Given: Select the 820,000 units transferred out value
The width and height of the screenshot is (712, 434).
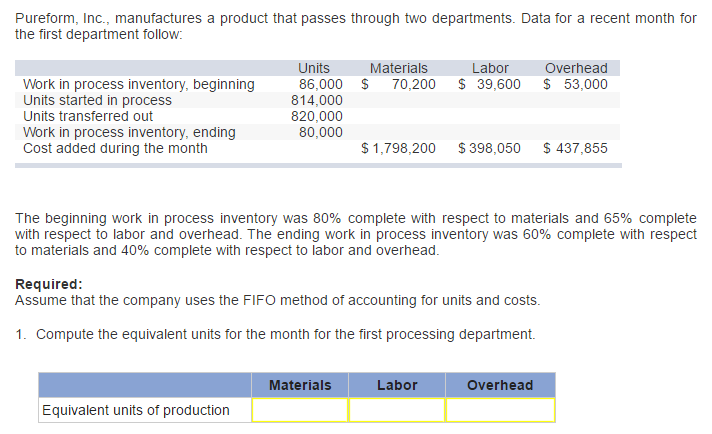Looking at the screenshot, I should [x=317, y=116].
